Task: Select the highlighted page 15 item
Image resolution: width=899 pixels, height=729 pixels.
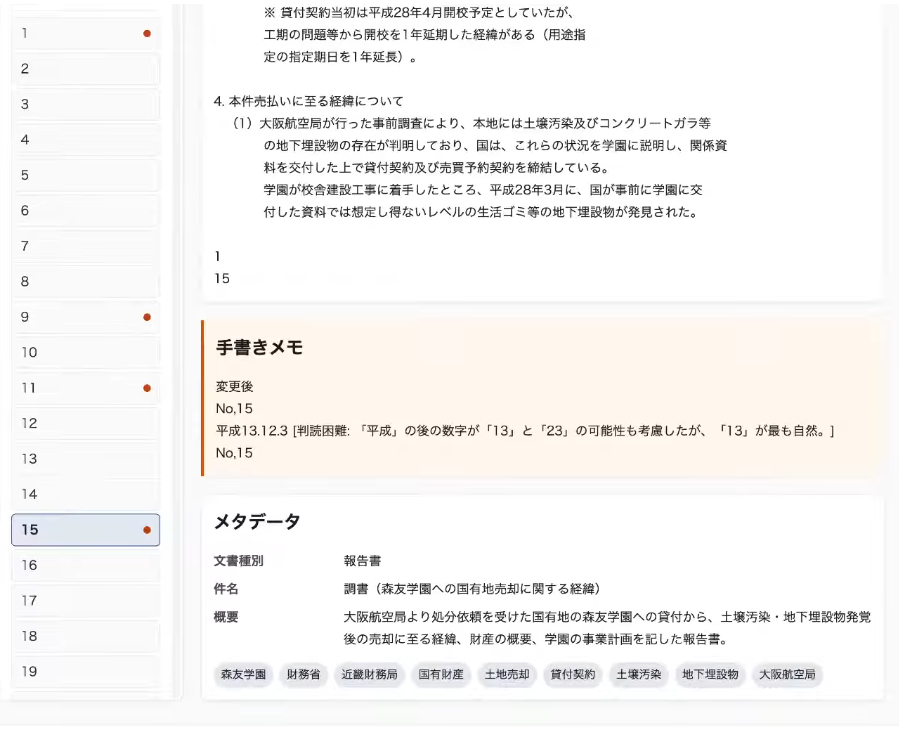Action: 85,530
